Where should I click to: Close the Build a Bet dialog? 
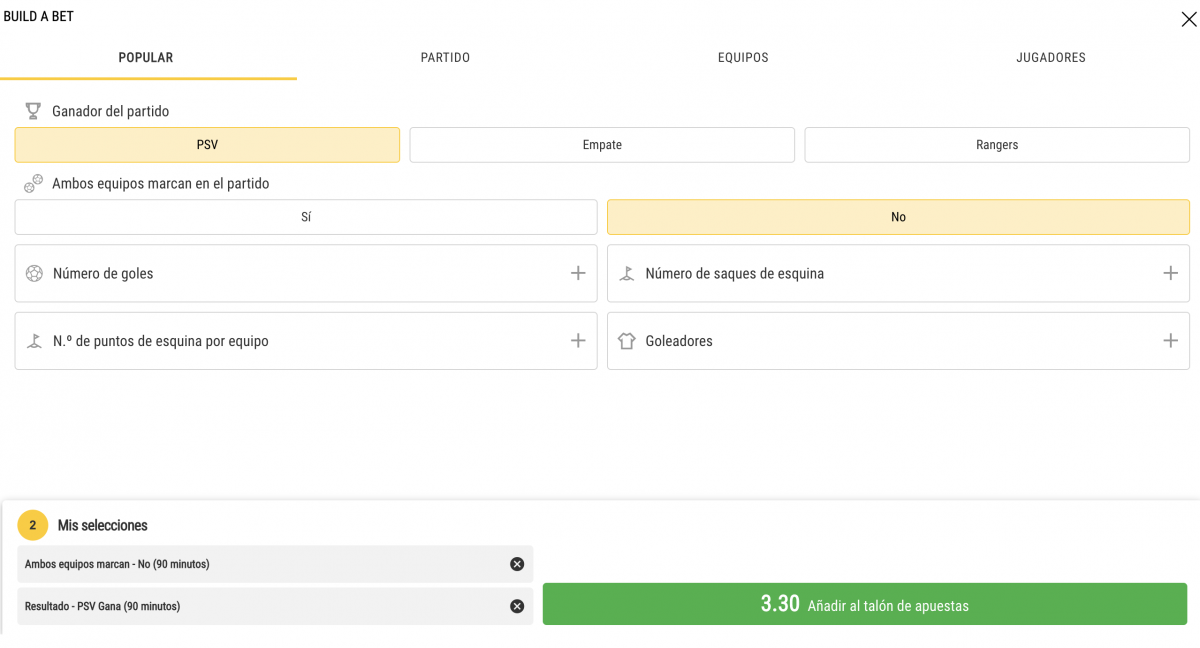1188,19
